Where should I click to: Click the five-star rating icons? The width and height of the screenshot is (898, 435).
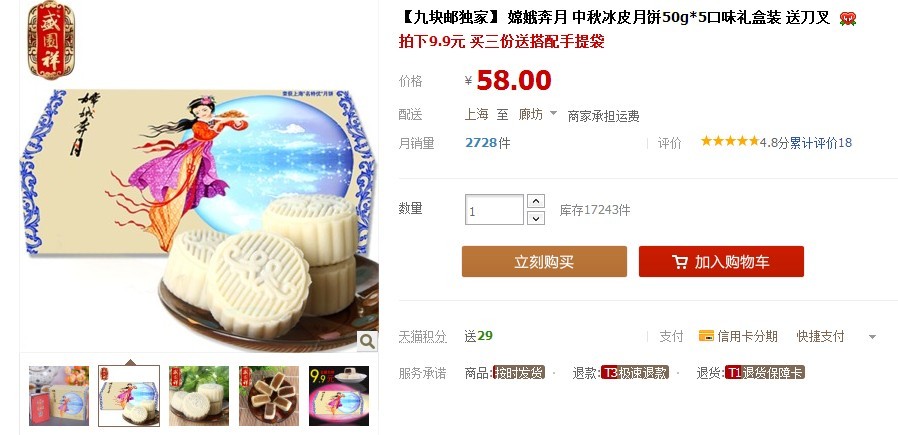point(730,141)
